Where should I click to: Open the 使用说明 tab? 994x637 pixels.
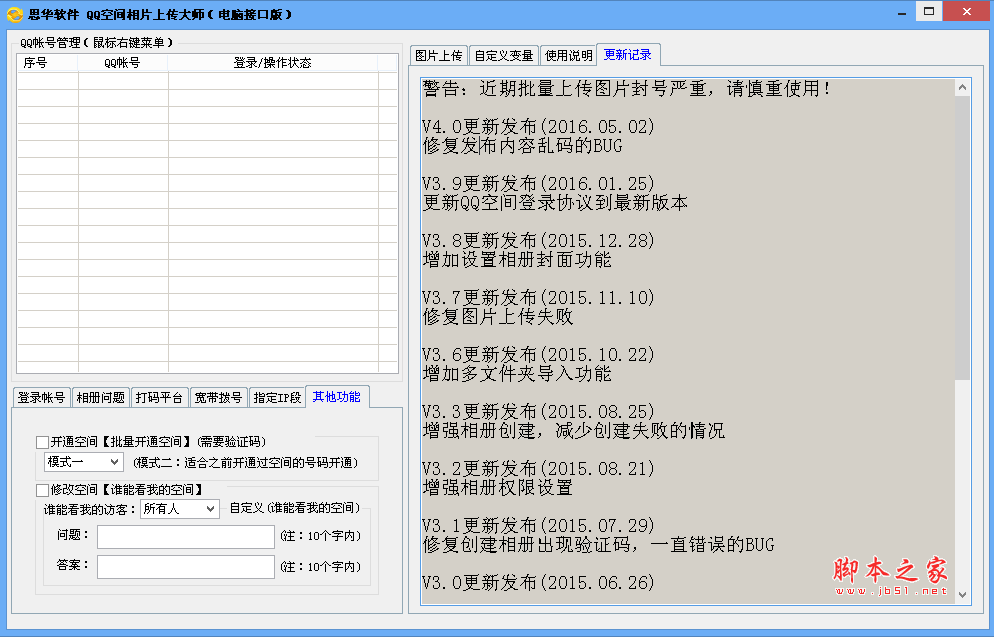point(569,56)
